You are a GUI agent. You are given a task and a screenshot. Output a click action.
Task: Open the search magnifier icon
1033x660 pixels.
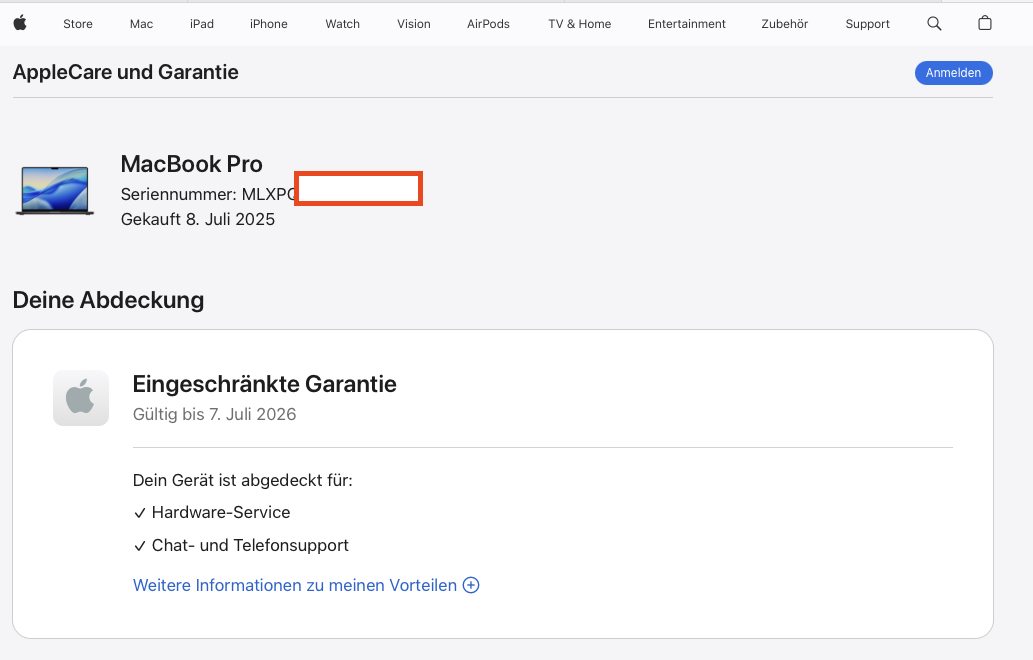pos(934,23)
